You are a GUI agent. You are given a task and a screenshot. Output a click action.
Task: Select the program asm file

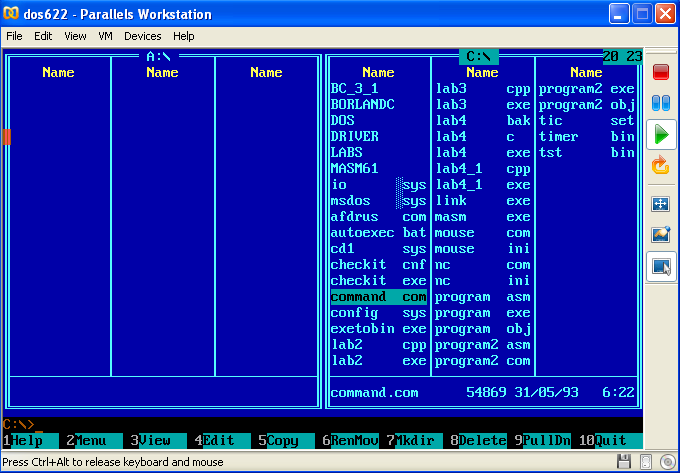(483, 297)
